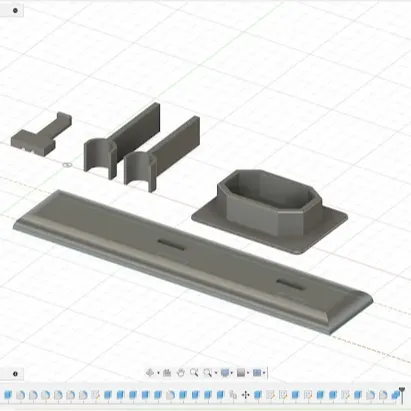
Task: Expand the Display Settings dropdown arrow
Action: [x=232, y=373]
